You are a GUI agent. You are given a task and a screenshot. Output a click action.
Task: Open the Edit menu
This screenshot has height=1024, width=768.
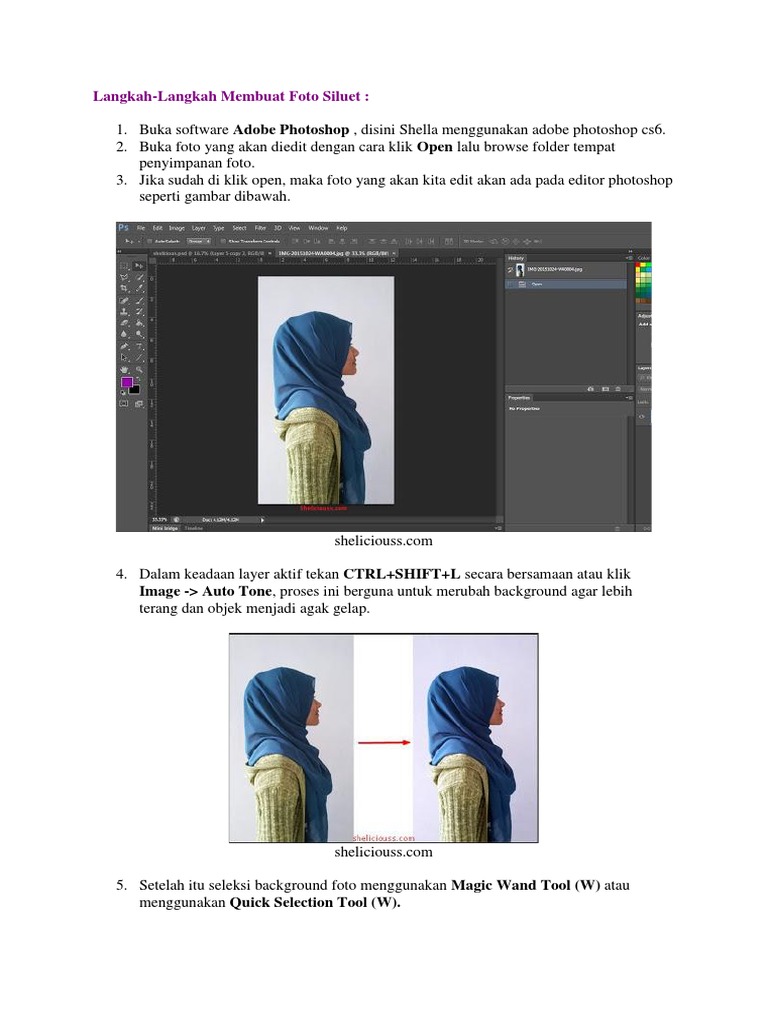tap(157, 228)
